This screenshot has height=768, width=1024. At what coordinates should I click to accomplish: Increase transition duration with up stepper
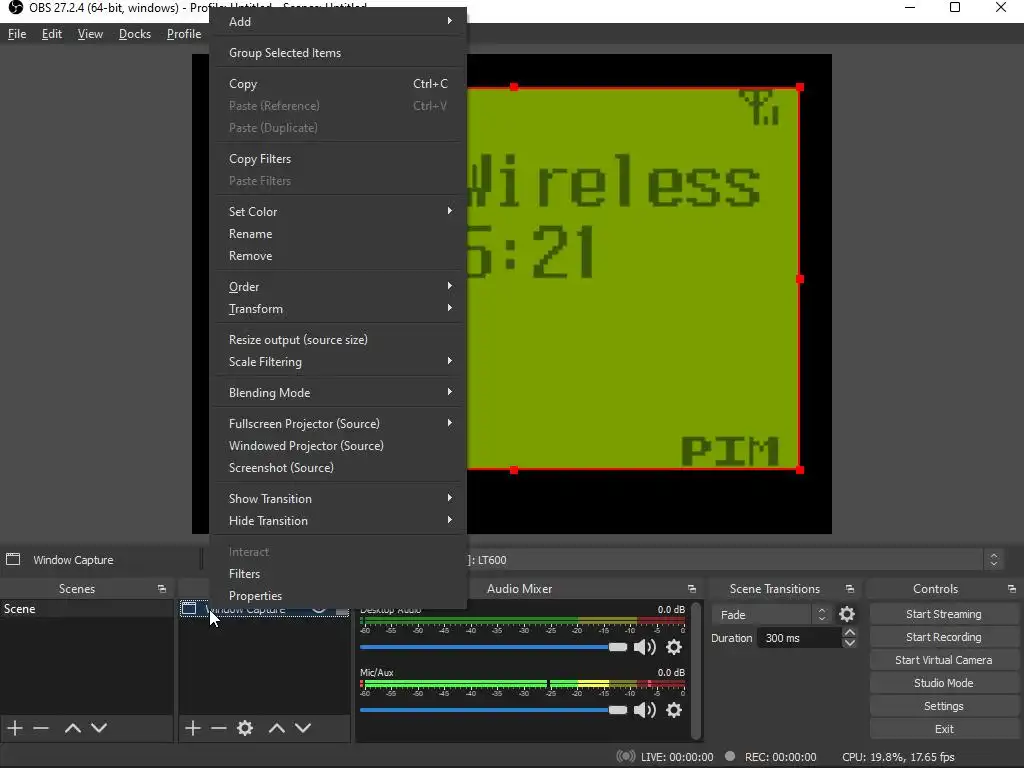850,632
